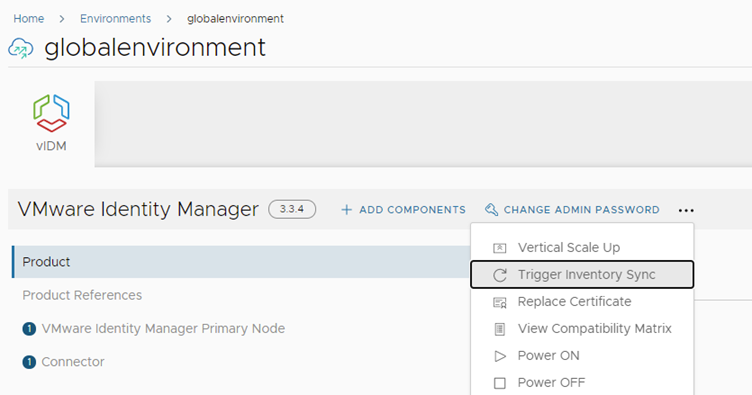Click the vIDM label under the logo

pos(51,146)
